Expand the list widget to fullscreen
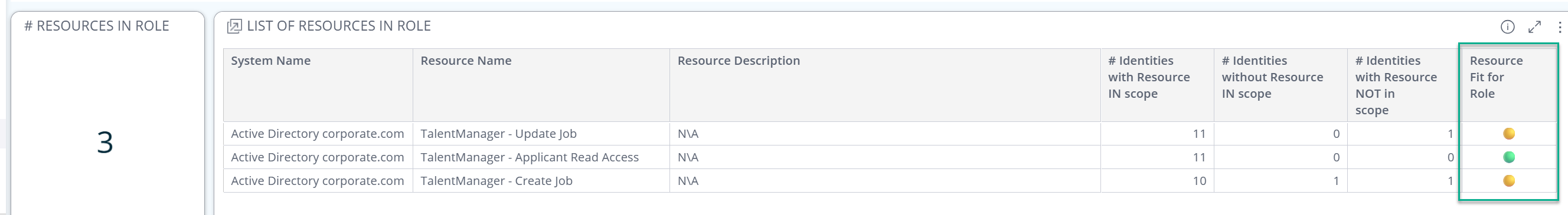Viewport: 1568px width, 215px height. (1534, 27)
